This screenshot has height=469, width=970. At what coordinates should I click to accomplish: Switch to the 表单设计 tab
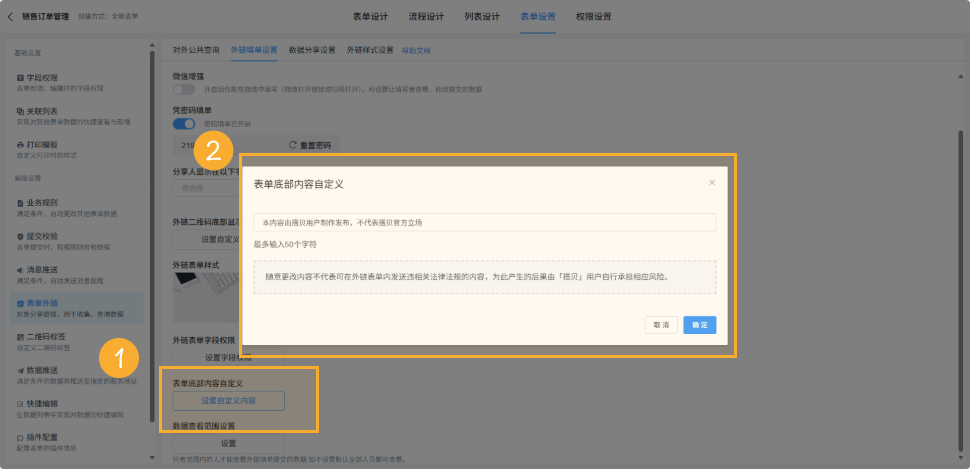[x=371, y=17]
